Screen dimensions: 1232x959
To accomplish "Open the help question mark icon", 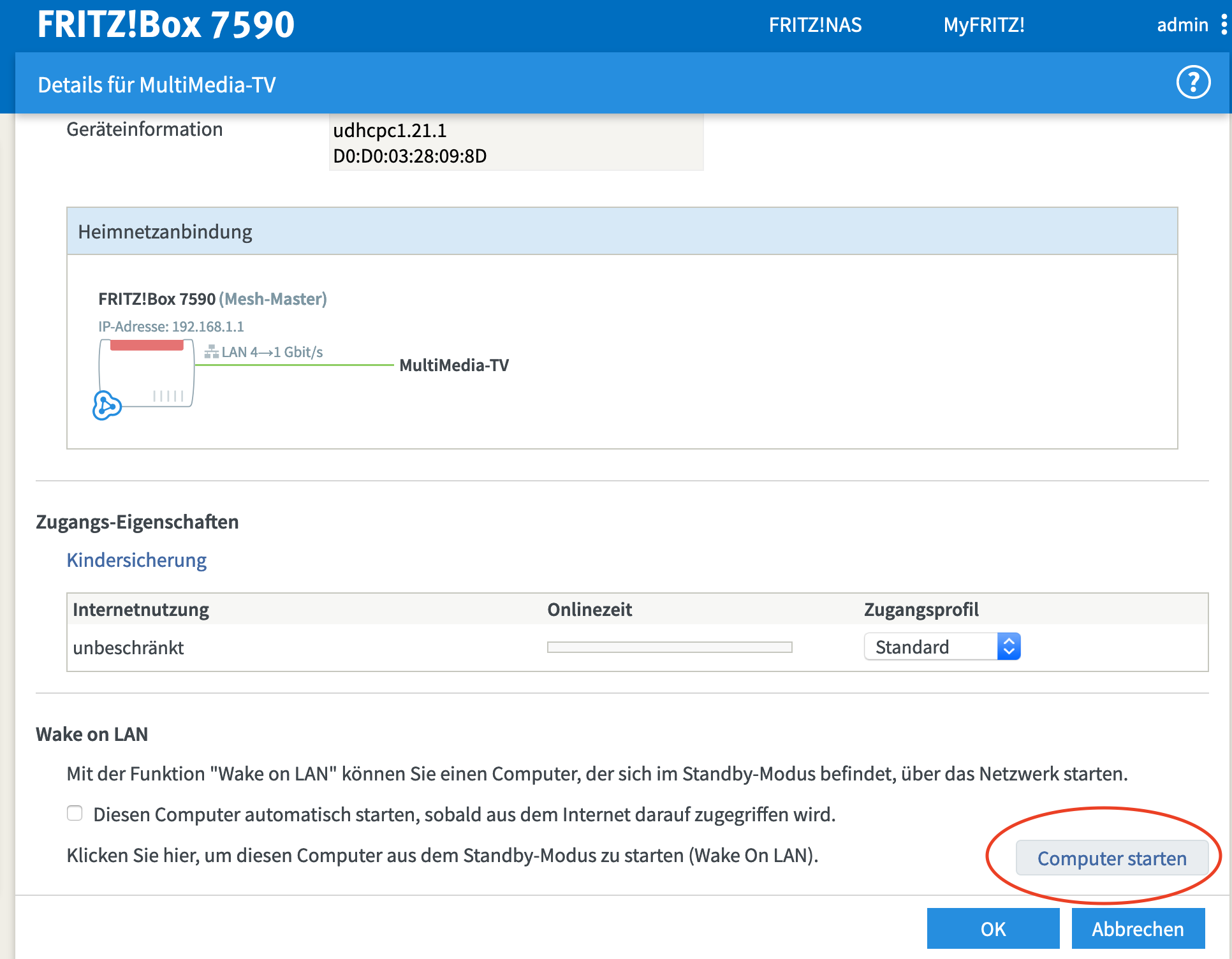I will tap(1192, 83).
